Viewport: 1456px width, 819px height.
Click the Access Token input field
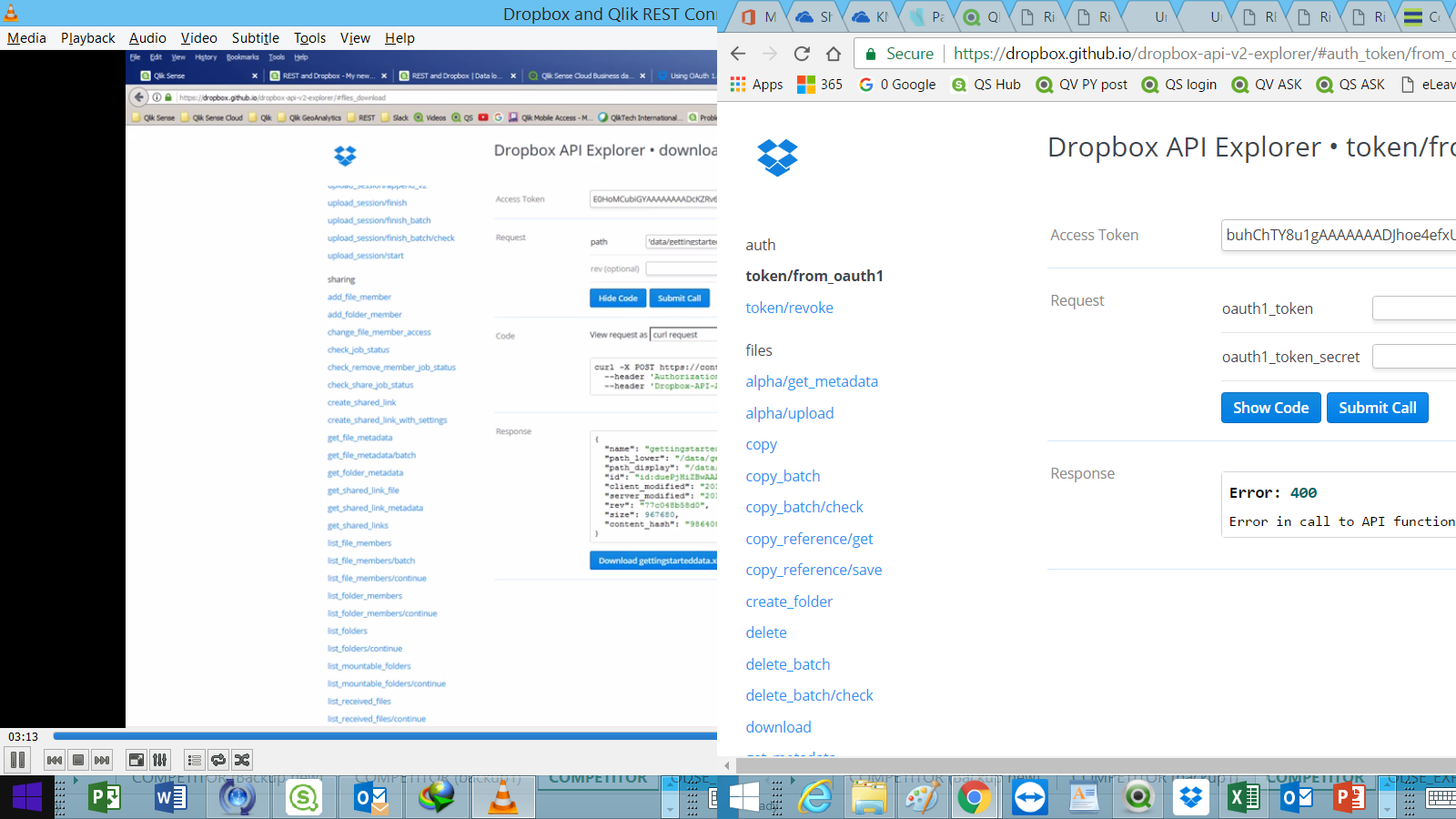pos(1339,235)
